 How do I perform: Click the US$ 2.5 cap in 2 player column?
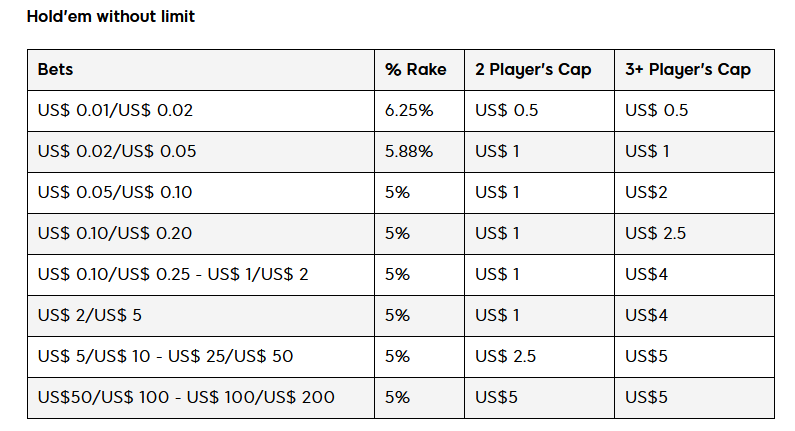click(x=506, y=357)
